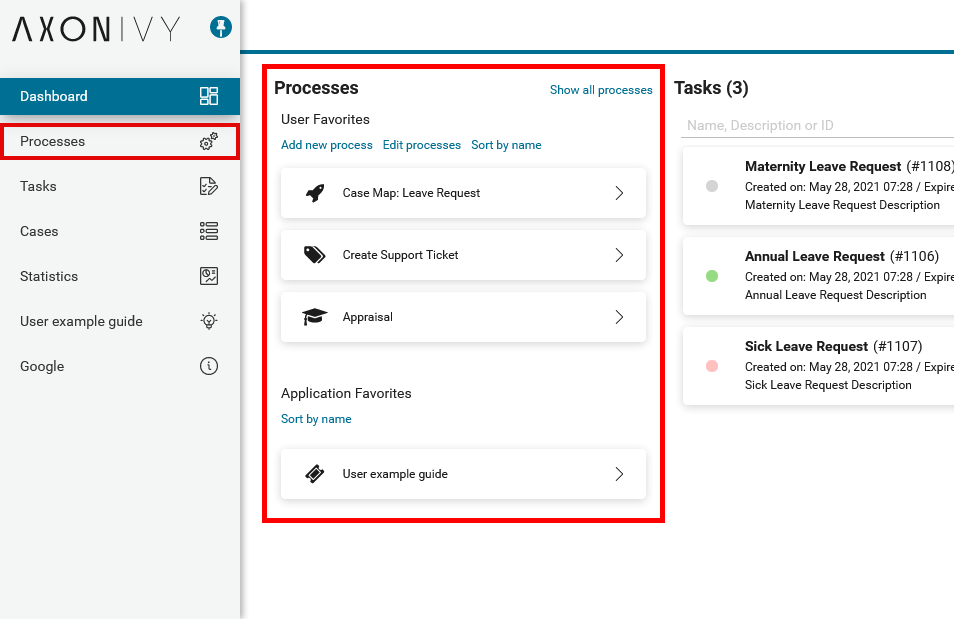The height and width of the screenshot is (619, 954).
Task: Click Show all processes link
Action: [601, 90]
